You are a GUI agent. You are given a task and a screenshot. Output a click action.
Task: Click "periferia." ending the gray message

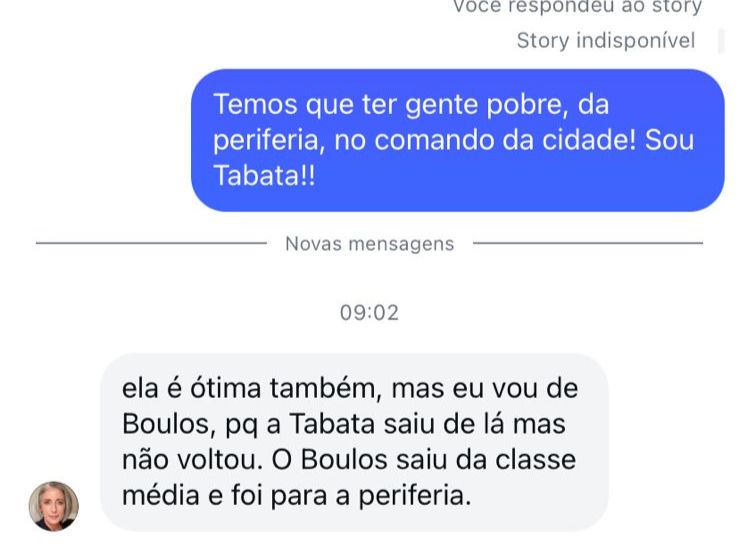415,496
